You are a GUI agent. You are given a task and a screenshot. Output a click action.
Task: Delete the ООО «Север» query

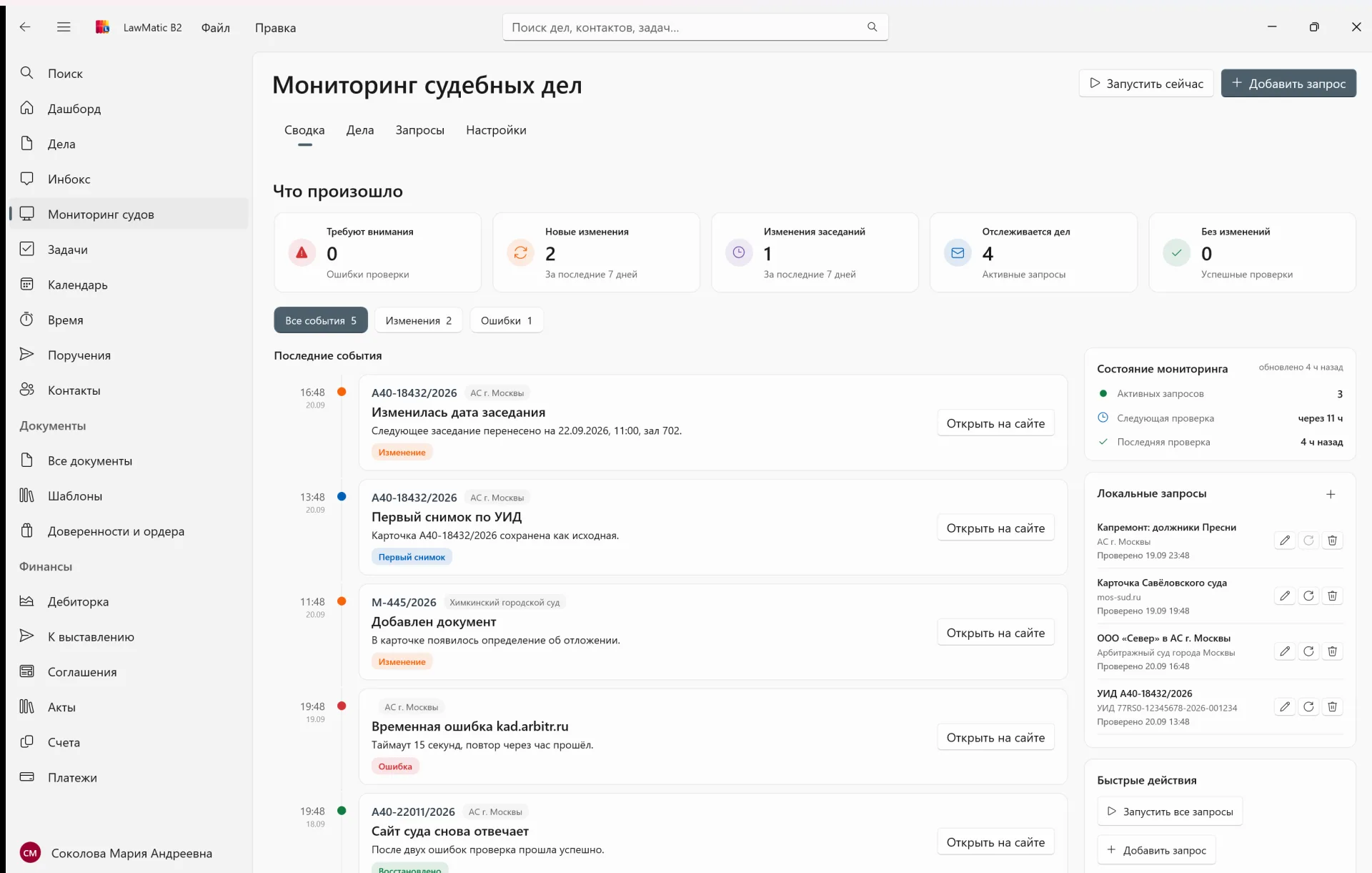point(1332,651)
